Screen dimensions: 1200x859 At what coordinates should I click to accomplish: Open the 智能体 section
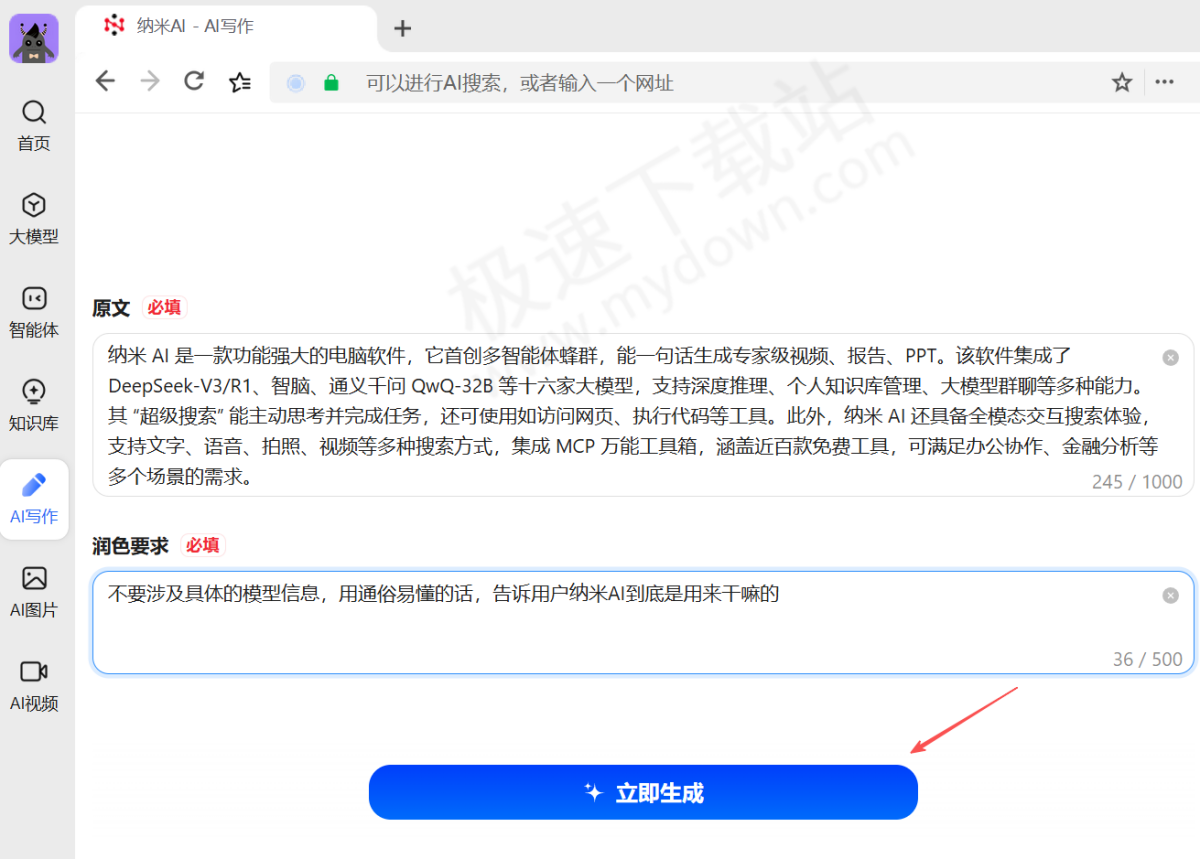point(33,311)
